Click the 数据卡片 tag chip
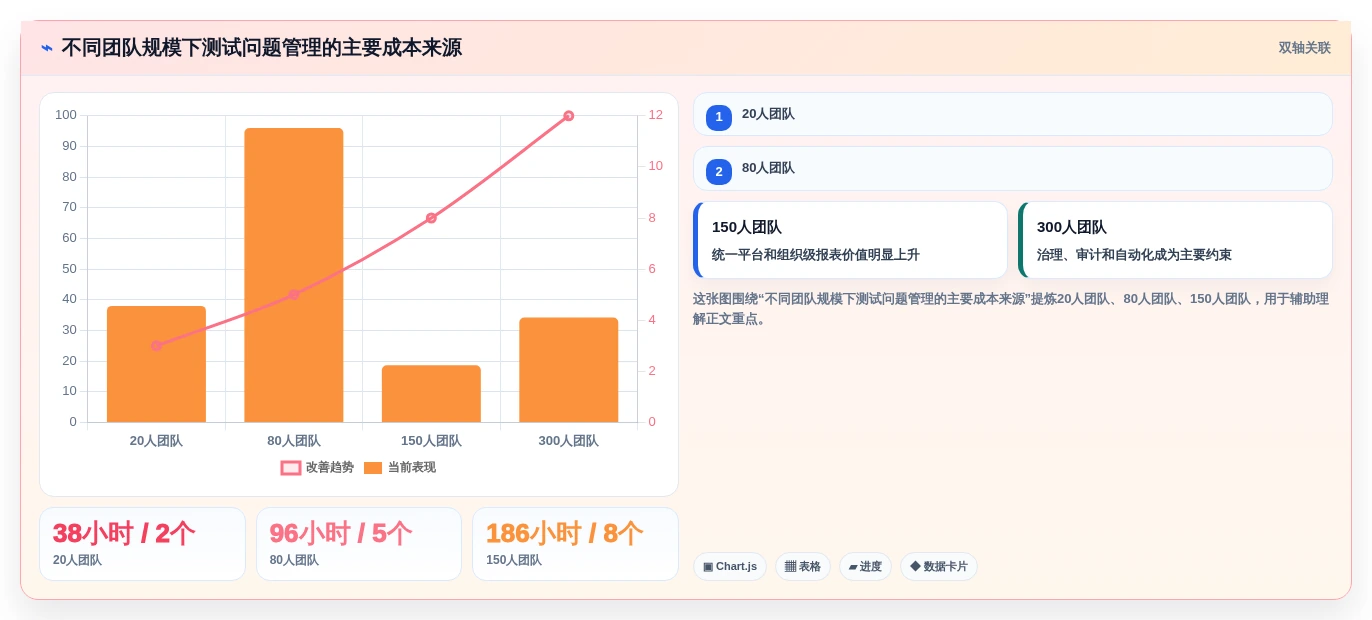This screenshot has width=1372, height=620. point(939,566)
